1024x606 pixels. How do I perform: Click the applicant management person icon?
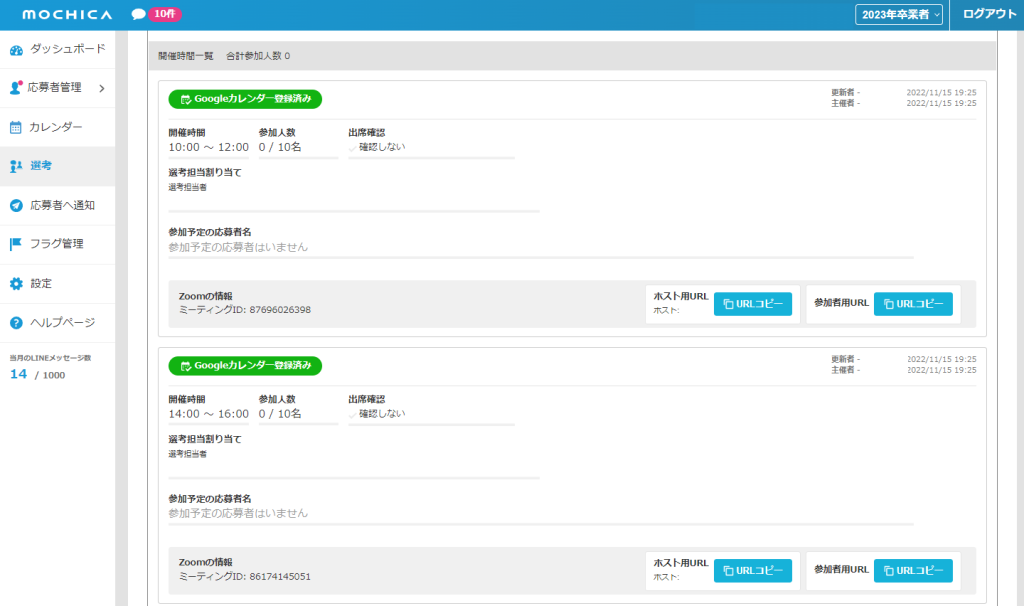point(16,88)
